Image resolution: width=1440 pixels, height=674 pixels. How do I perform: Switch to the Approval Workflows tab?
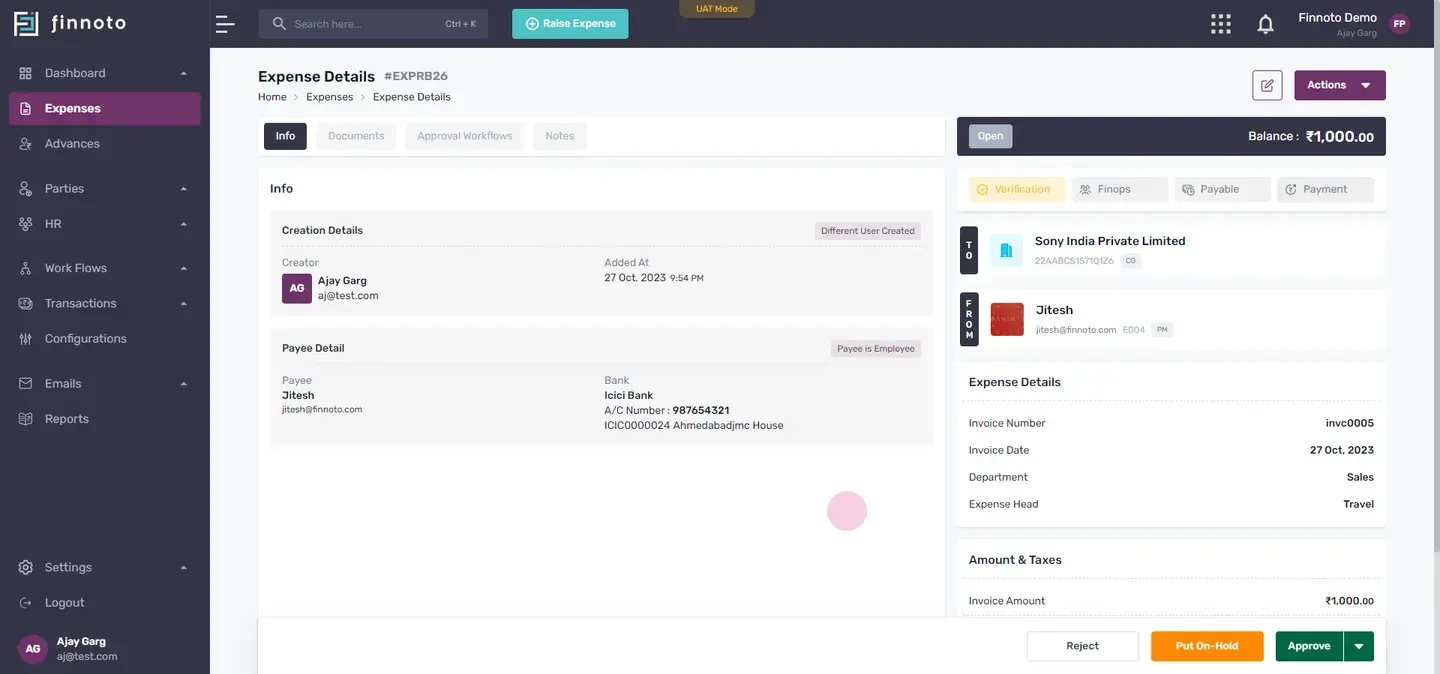(465, 136)
